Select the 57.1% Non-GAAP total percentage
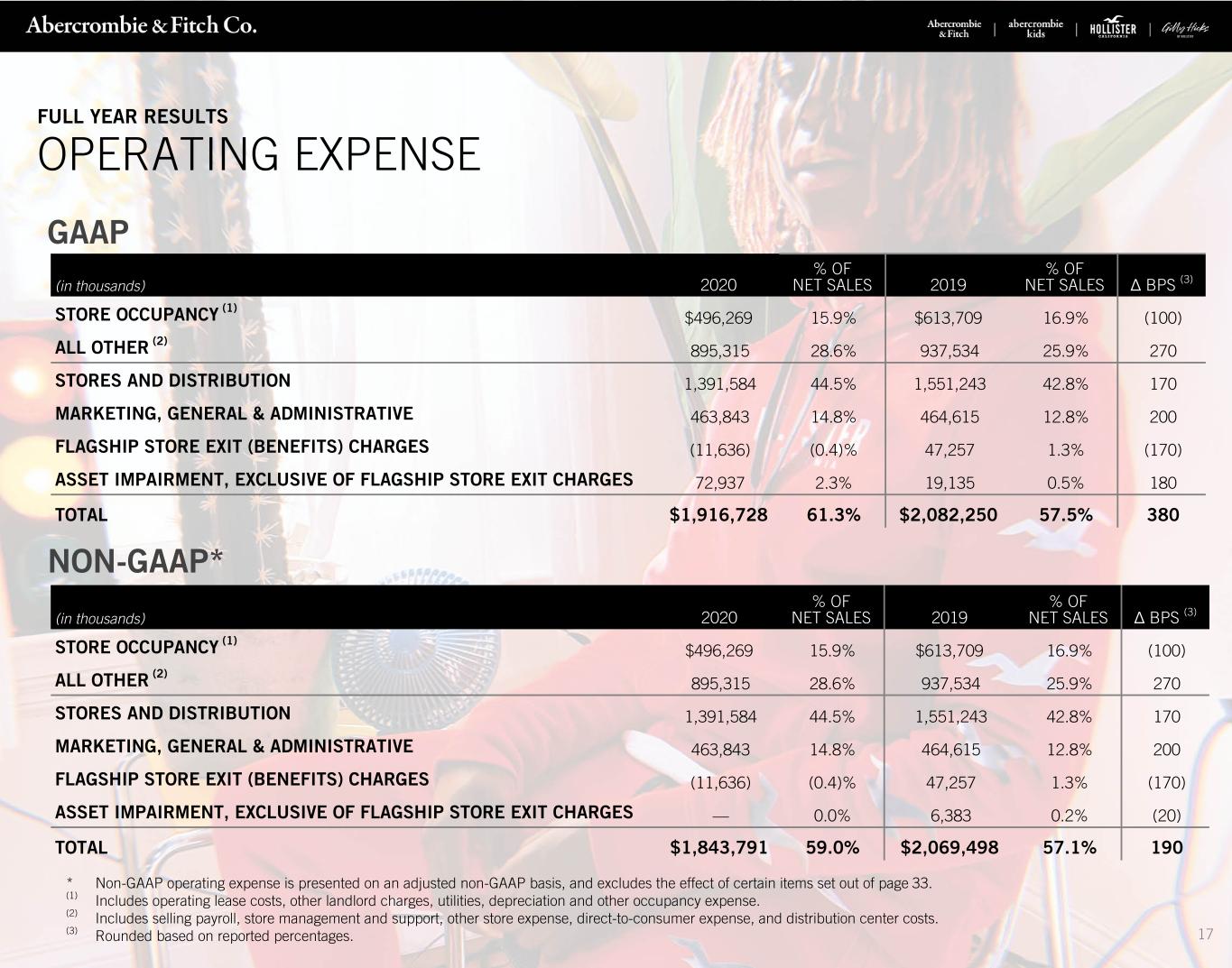This screenshot has height=968, width=1232. tap(1070, 848)
